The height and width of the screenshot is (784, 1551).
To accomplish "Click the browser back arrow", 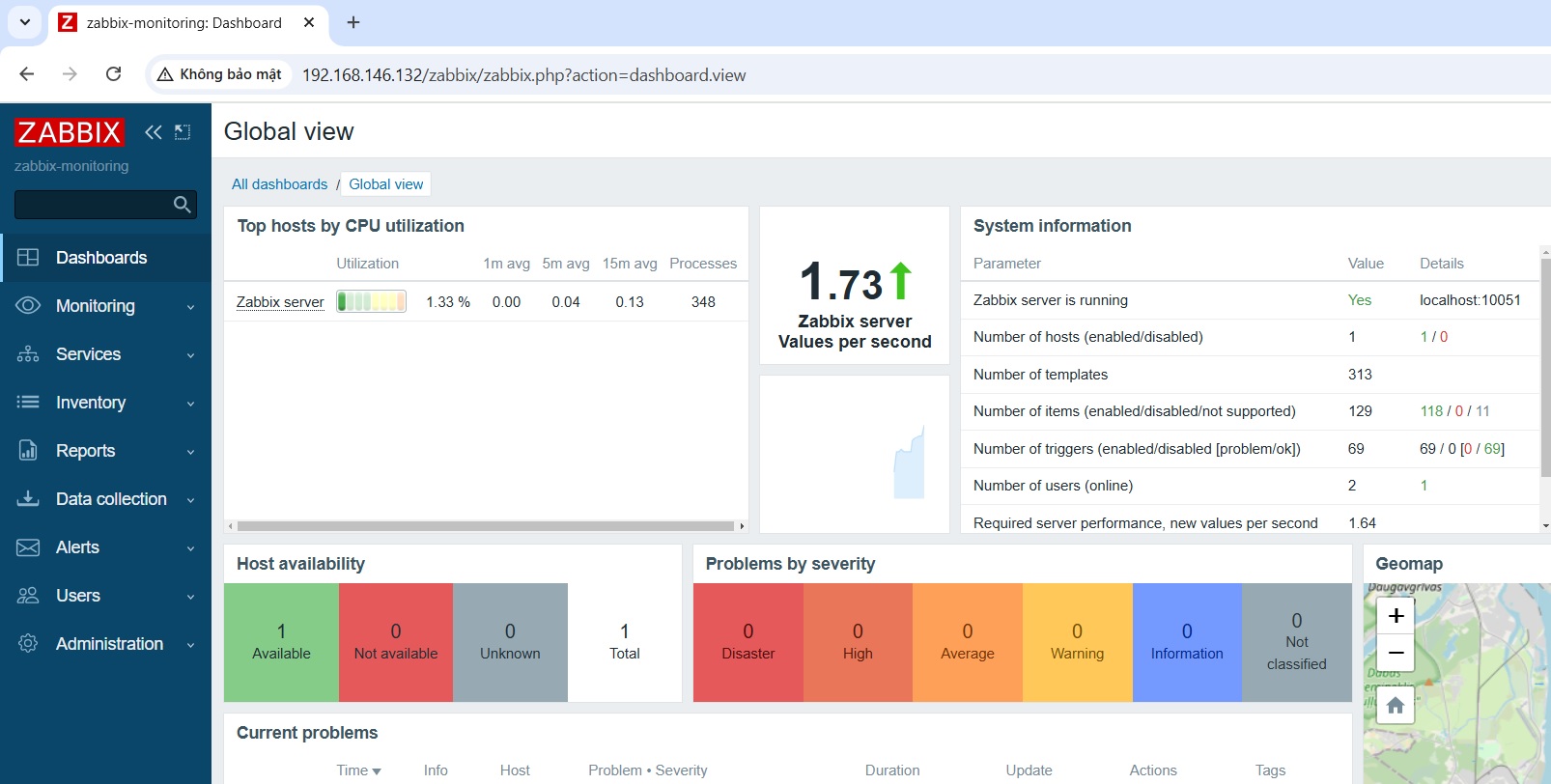I will pyautogui.click(x=27, y=74).
